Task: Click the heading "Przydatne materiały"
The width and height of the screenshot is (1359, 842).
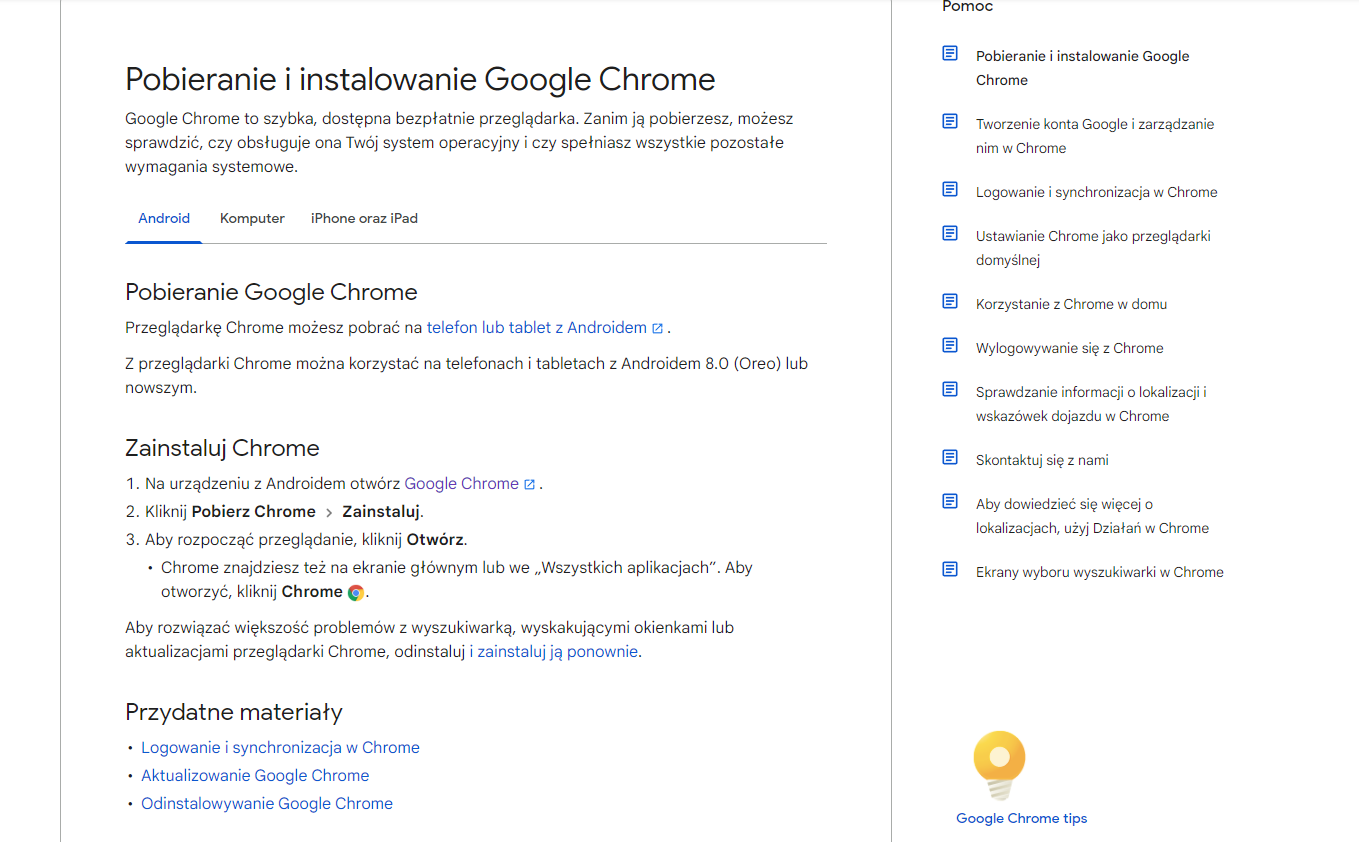Action: tap(234, 712)
